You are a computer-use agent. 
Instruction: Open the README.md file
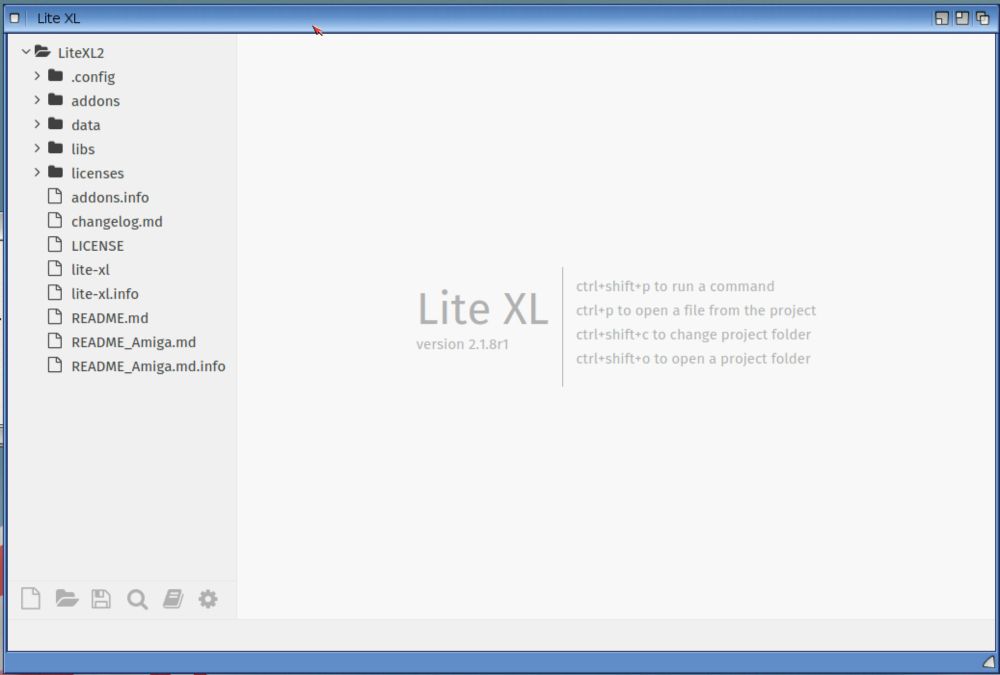pyautogui.click(x=110, y=318)
